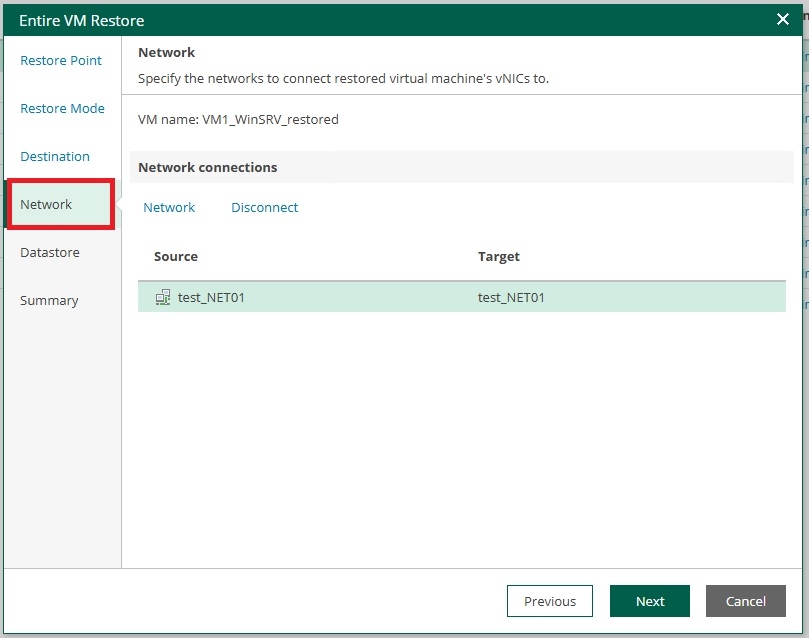Click the Disconnect link
This screenshot has height=639, width=809.
(x=265, y=207)
